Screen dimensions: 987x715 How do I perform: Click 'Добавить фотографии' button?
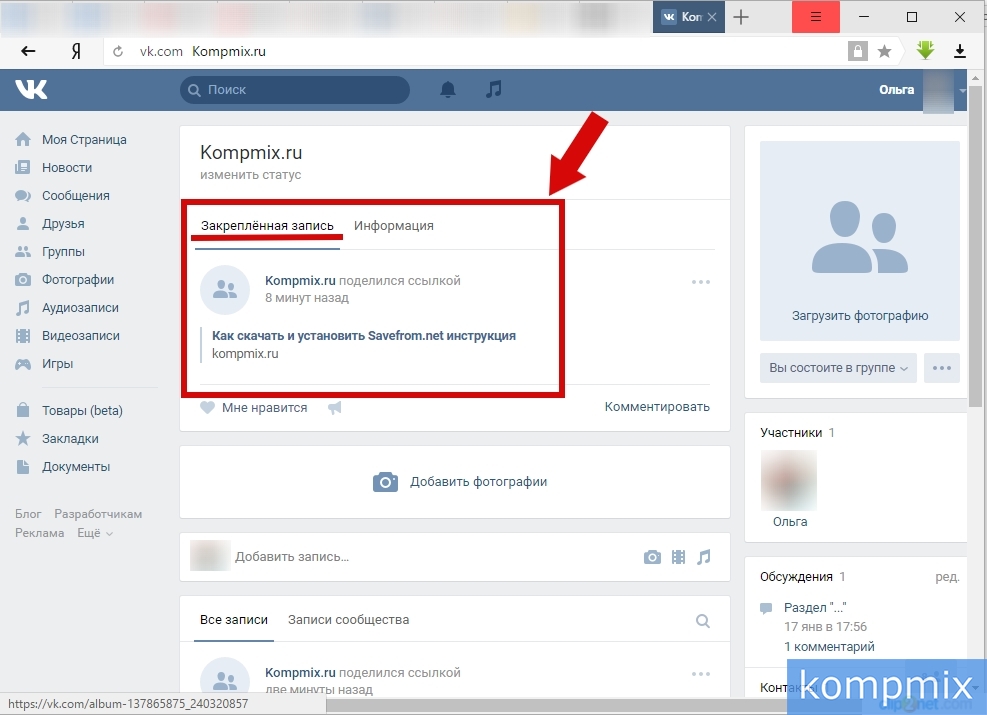pos(460,482)
